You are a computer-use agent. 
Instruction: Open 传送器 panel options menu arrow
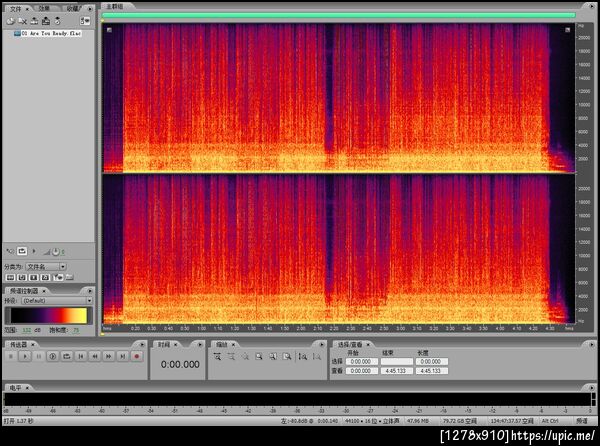tap(142, 345)
